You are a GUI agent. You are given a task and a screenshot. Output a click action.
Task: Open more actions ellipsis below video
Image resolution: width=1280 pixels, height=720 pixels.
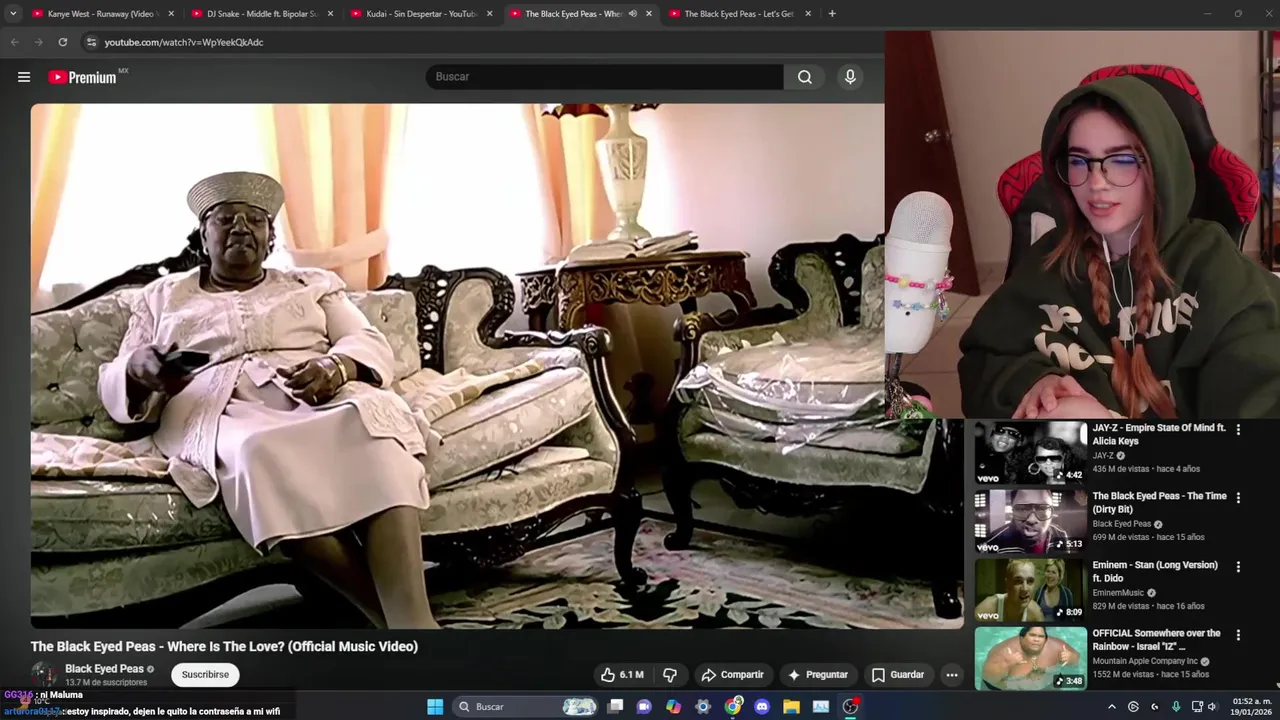coord(952,675)
